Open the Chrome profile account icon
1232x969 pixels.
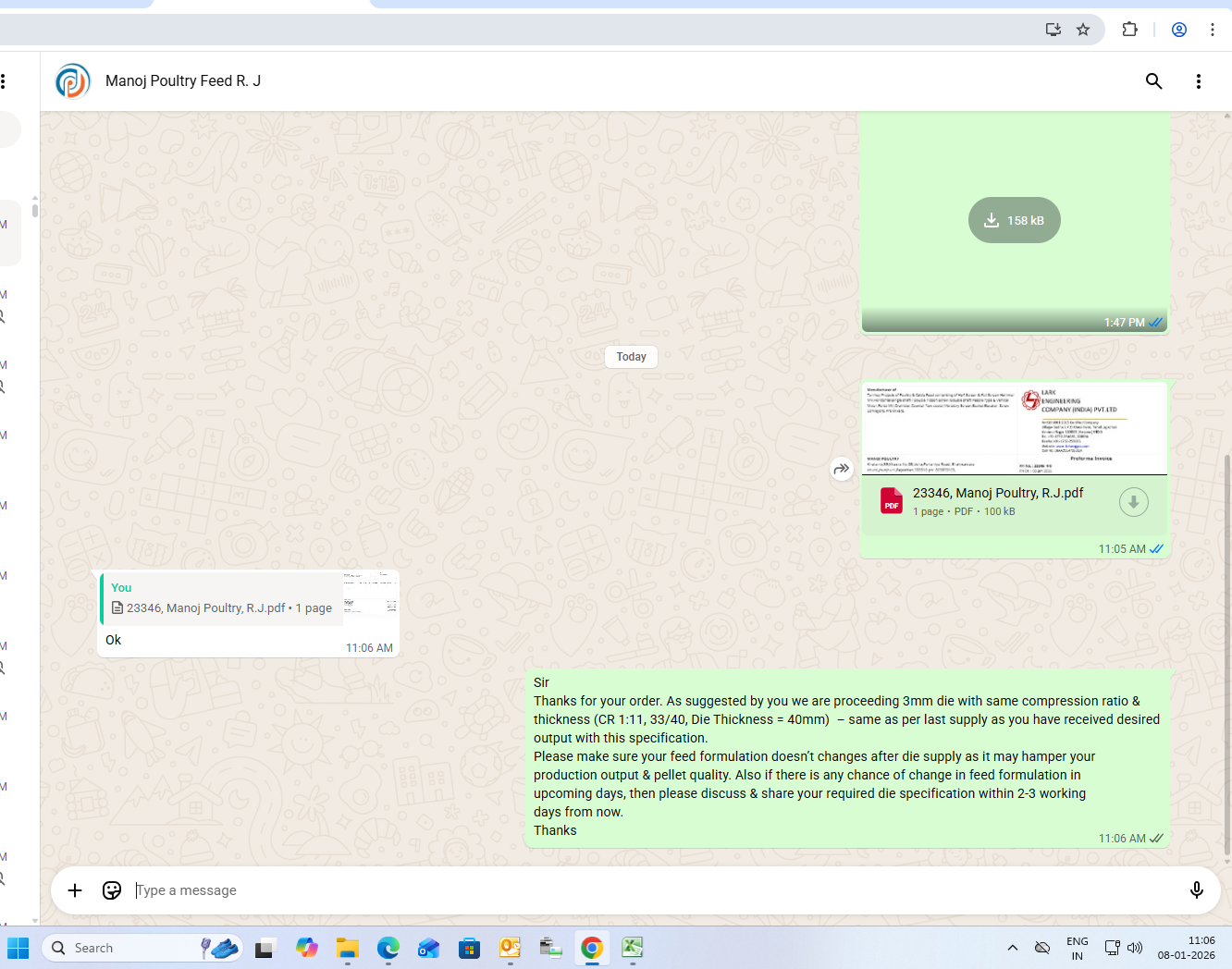[x=1179, y=30]
